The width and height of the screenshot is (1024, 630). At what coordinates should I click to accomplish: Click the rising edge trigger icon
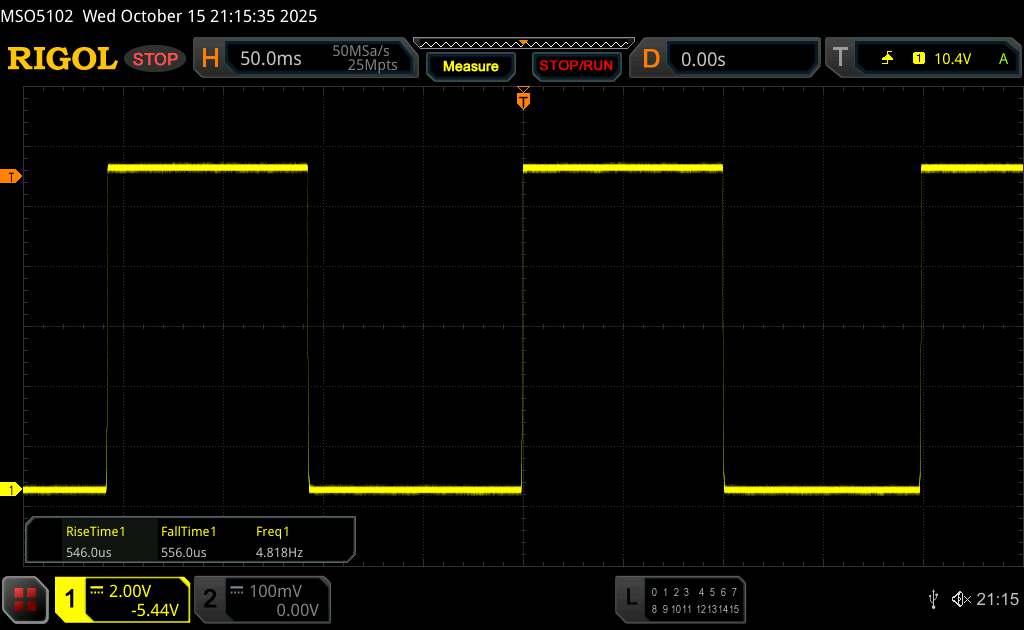(887, 59)
